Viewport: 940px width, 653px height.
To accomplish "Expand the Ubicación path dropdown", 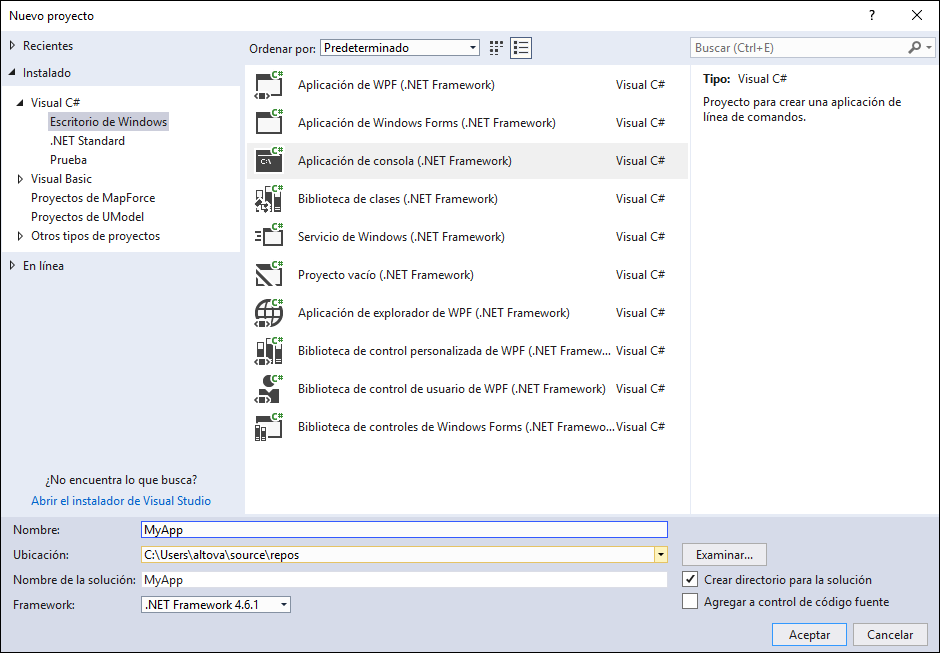I will tap(660, 555).
